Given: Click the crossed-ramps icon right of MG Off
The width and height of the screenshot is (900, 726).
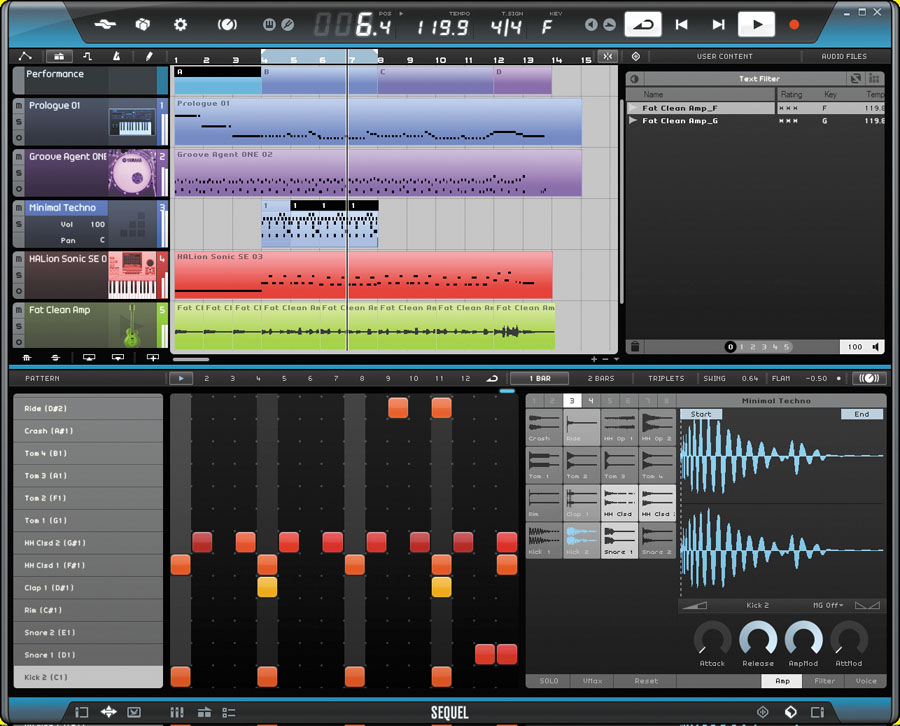Looking at the screenshot, I should point(867,605).
